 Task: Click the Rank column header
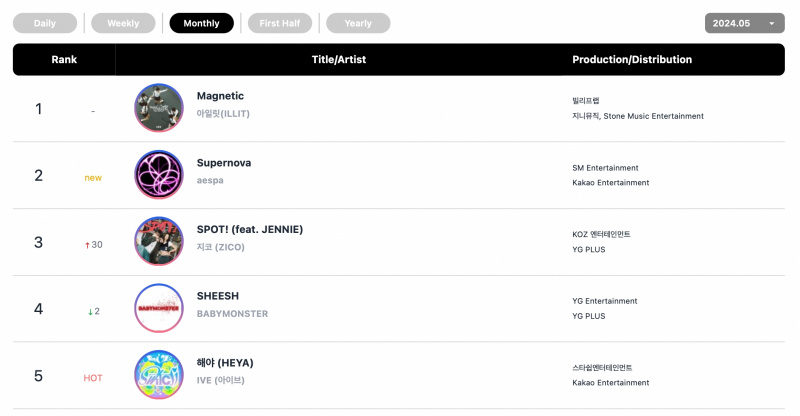pos(64,59)
